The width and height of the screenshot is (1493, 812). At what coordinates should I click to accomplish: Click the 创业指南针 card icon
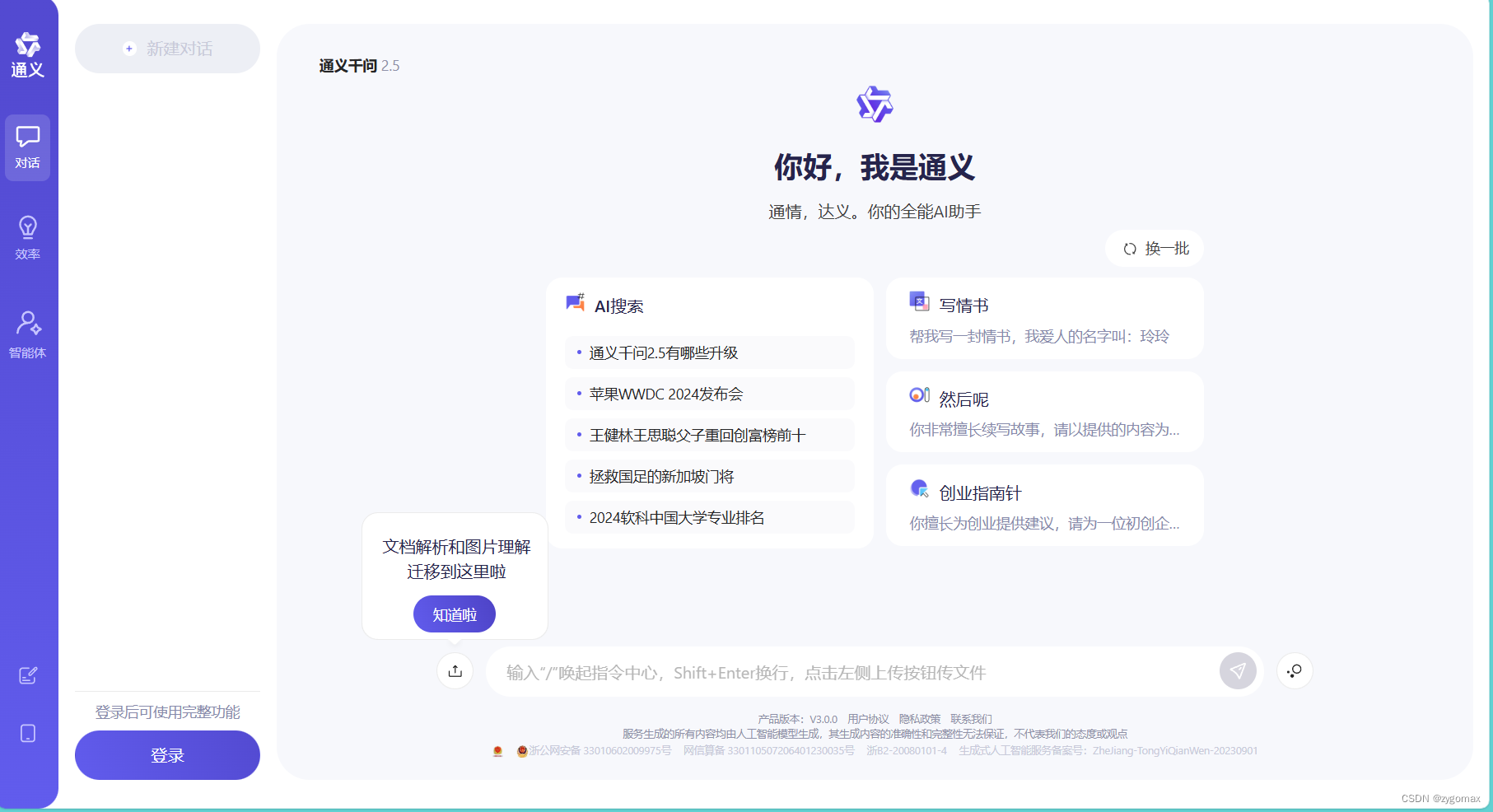pos(919,489)
